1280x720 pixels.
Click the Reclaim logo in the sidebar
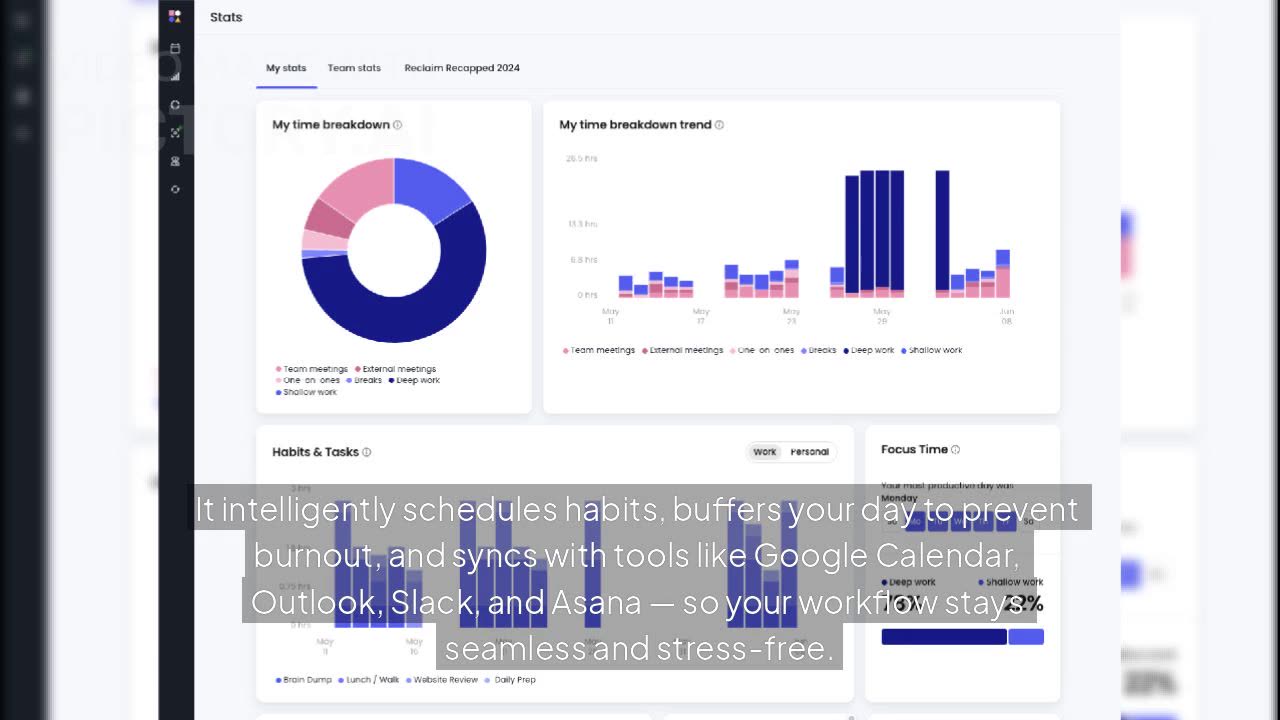coord(175,16)
